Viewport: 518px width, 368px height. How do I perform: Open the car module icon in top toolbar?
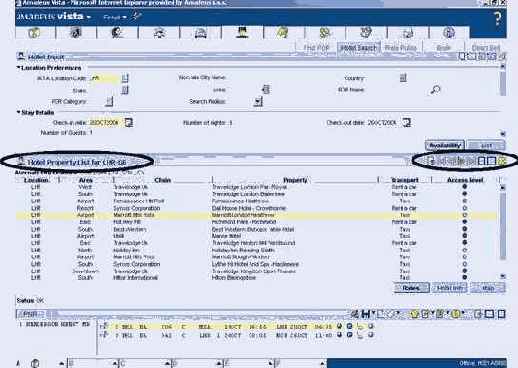[x=200, y=33]
